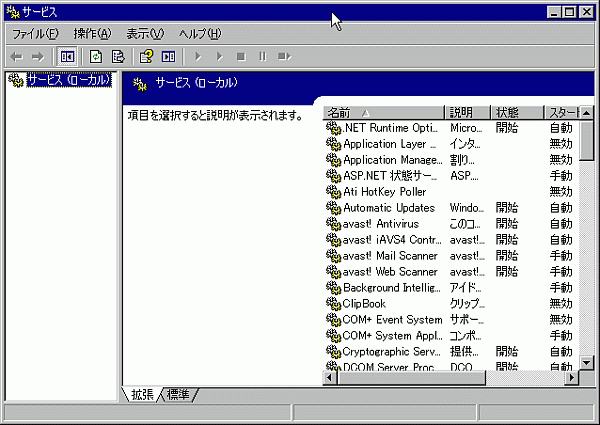Toggle the console tree show/hide icon
Viewport: 600px width, 425px height.
pos(67,57)
